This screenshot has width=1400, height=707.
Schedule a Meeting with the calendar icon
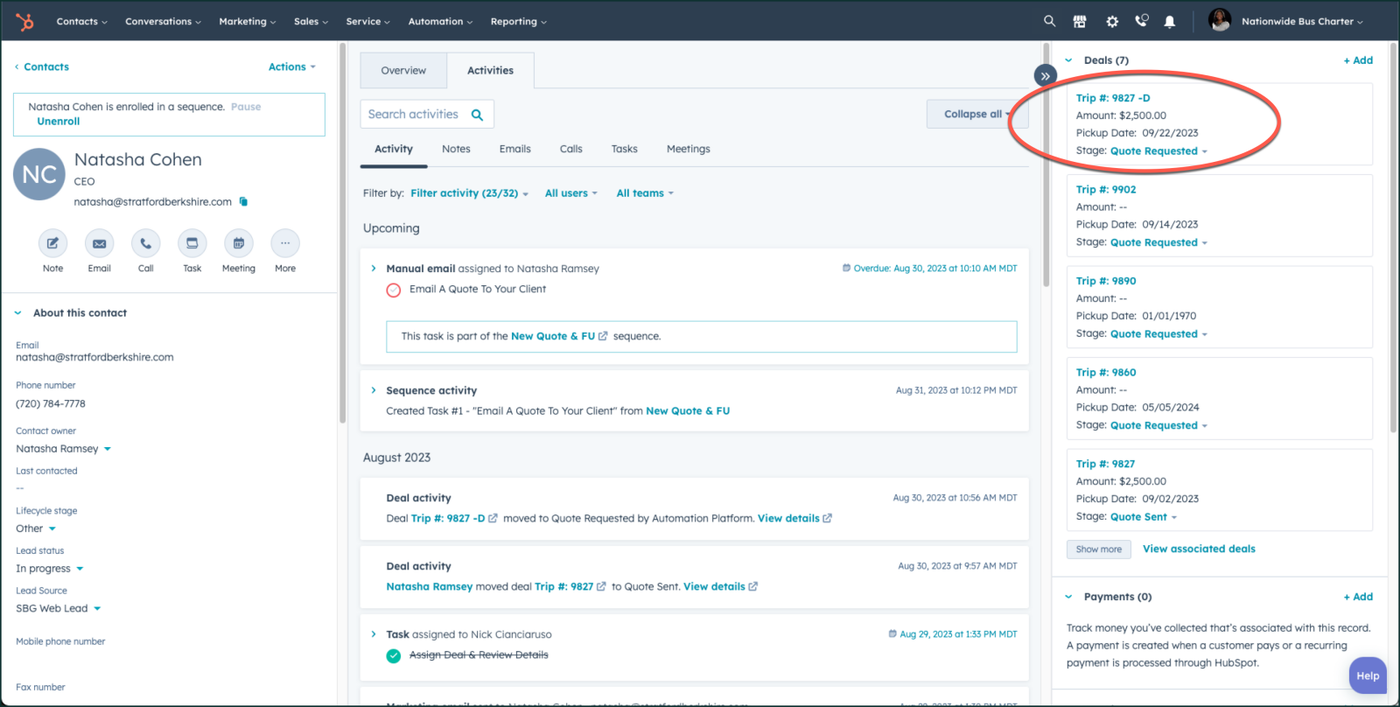click(238, 243)
